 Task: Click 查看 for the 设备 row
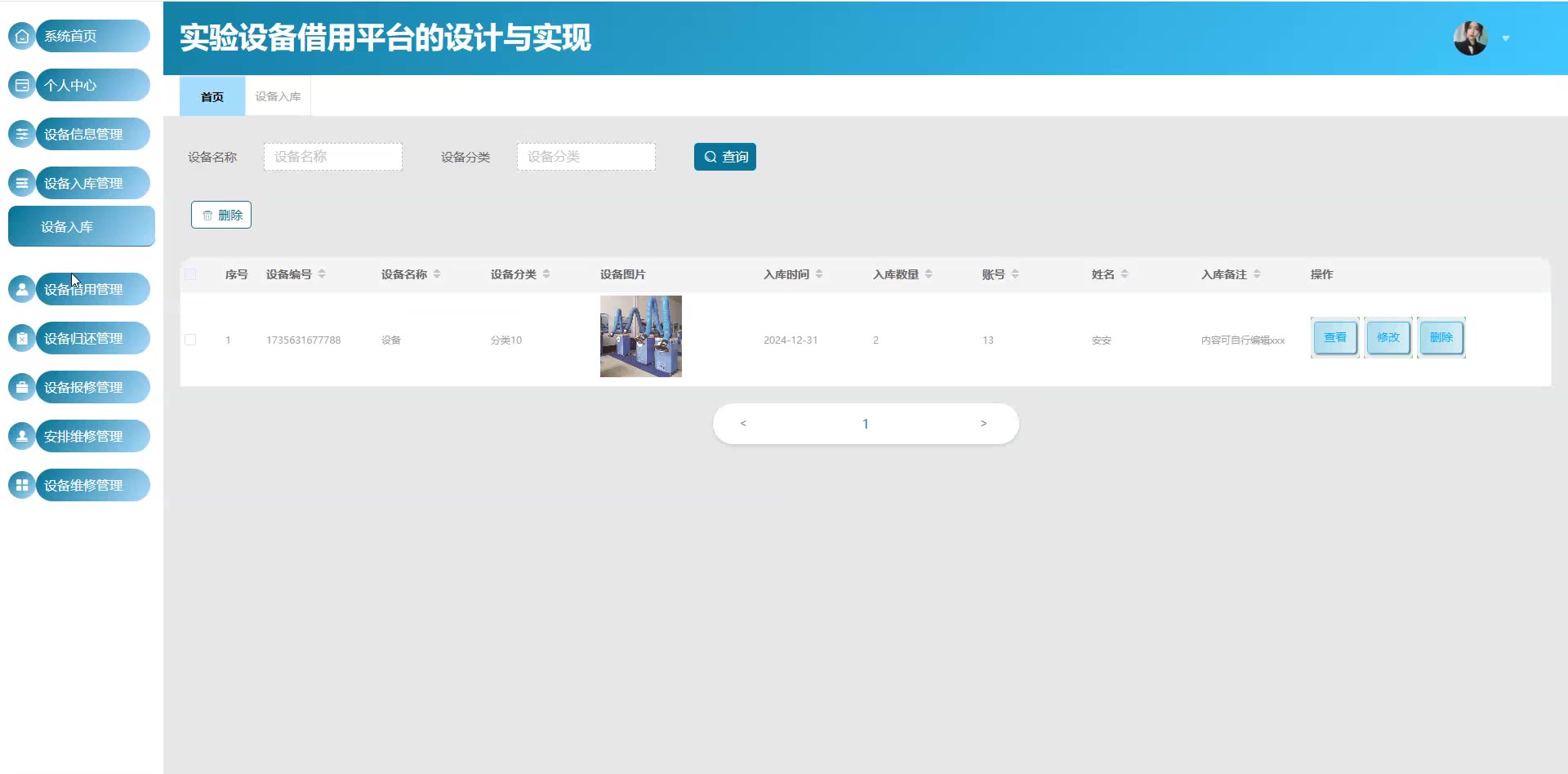click(x=1335, y=337)
